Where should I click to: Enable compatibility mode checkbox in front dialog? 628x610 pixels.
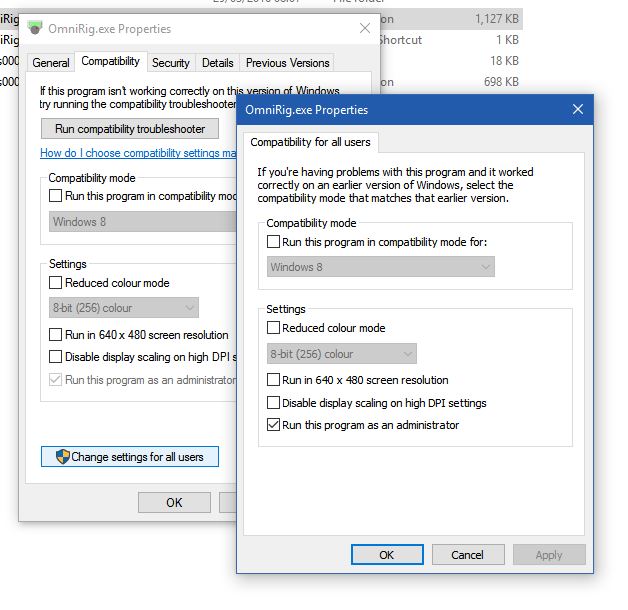pos(273,242)
